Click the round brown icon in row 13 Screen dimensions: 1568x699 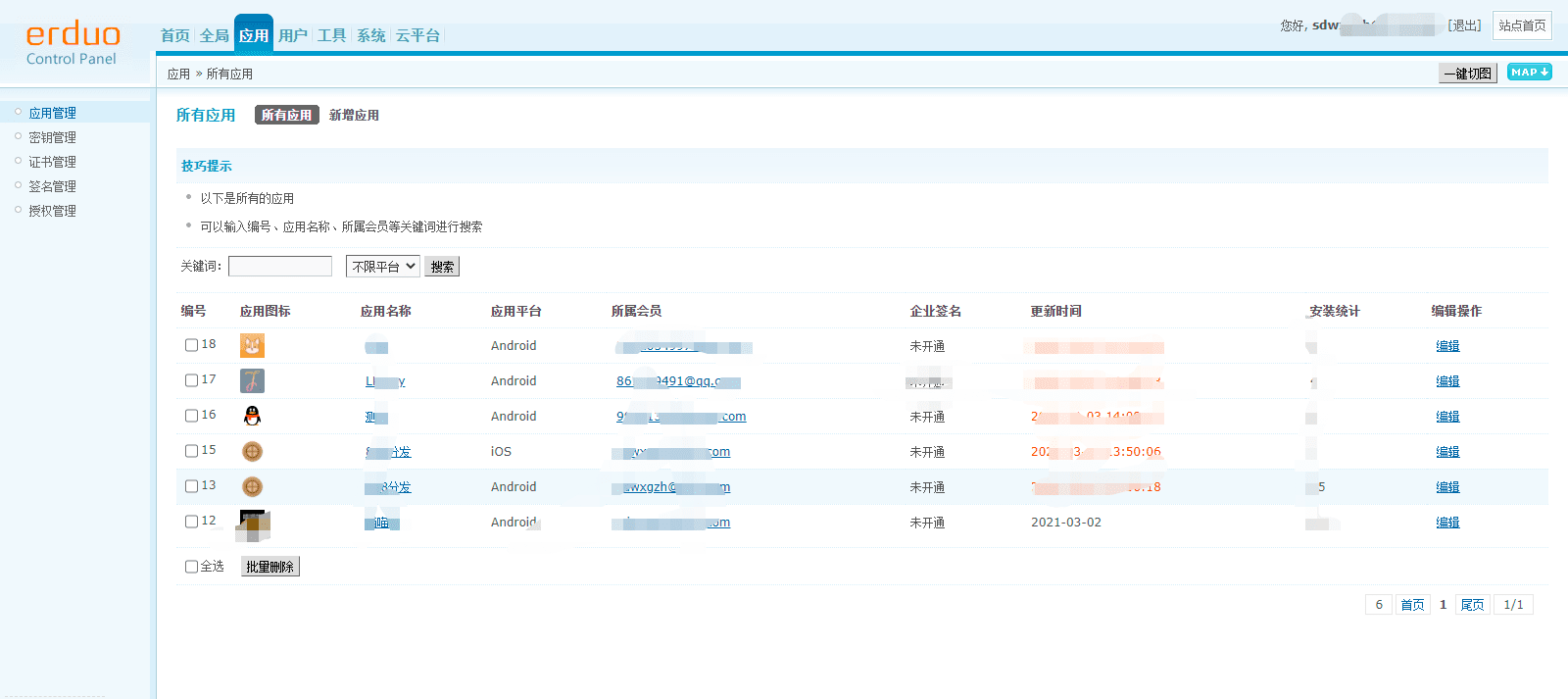252,486
